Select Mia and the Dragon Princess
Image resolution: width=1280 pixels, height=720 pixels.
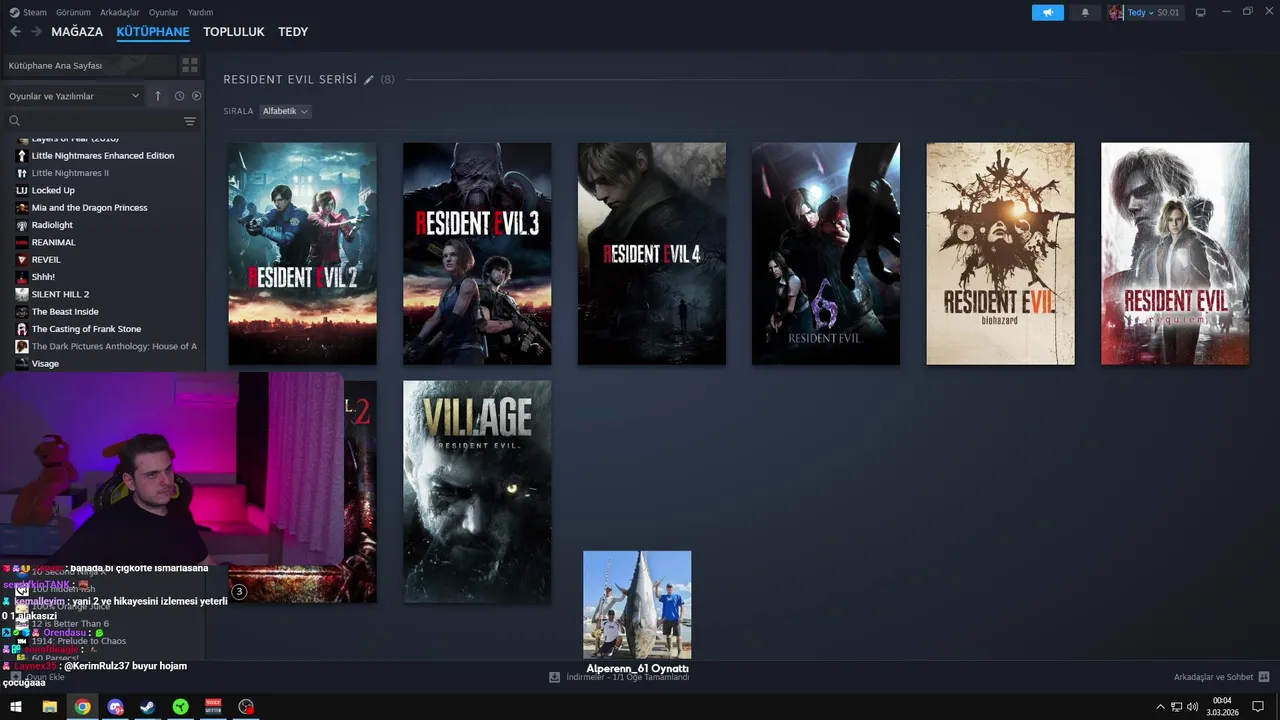(x=89, y=208)
